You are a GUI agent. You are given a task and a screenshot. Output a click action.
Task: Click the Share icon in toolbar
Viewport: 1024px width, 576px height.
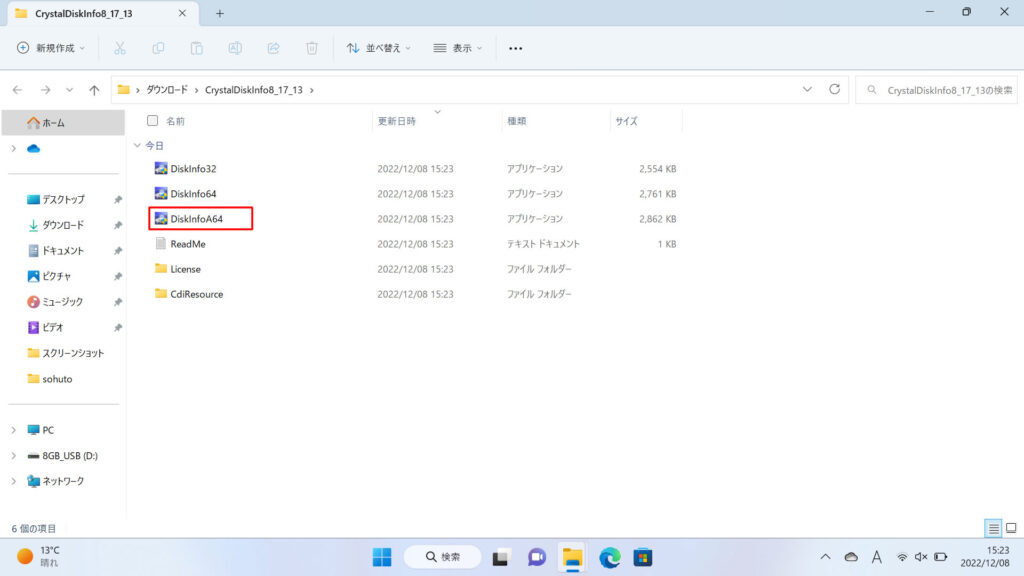pos(274,48)
